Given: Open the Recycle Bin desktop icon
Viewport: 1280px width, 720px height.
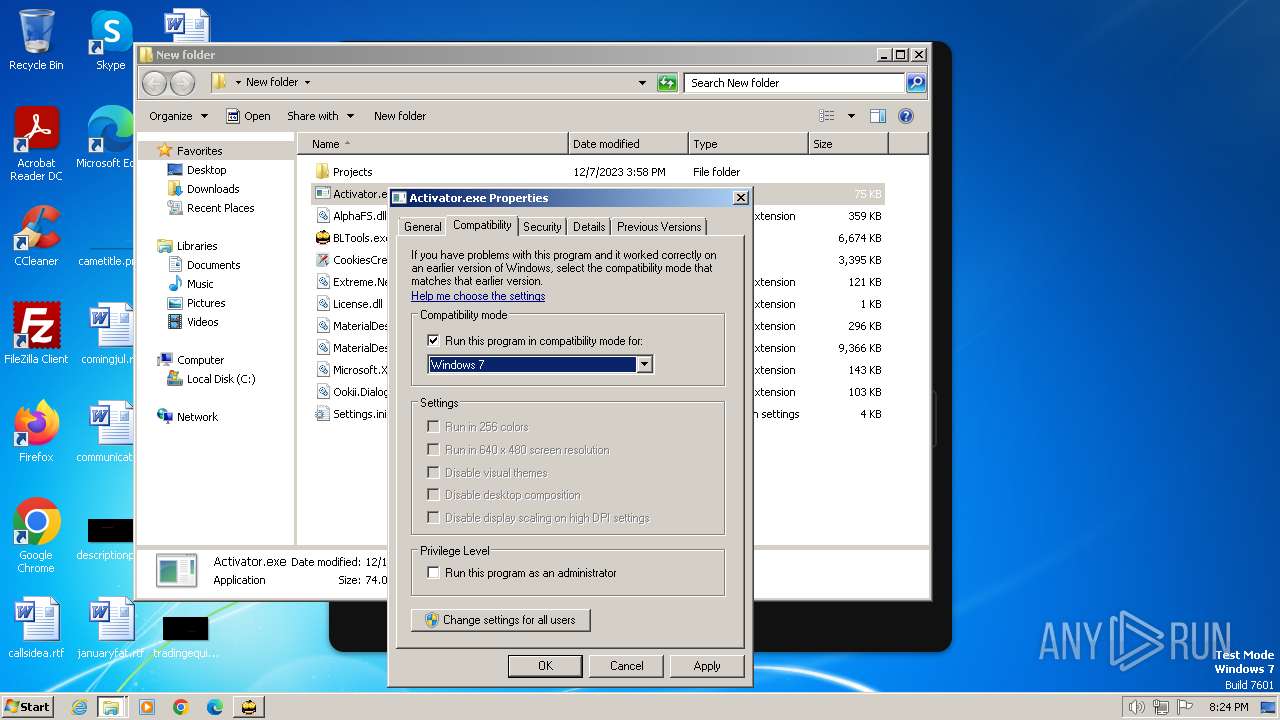Looking at the screenshot, I should (x=36, y=40).
